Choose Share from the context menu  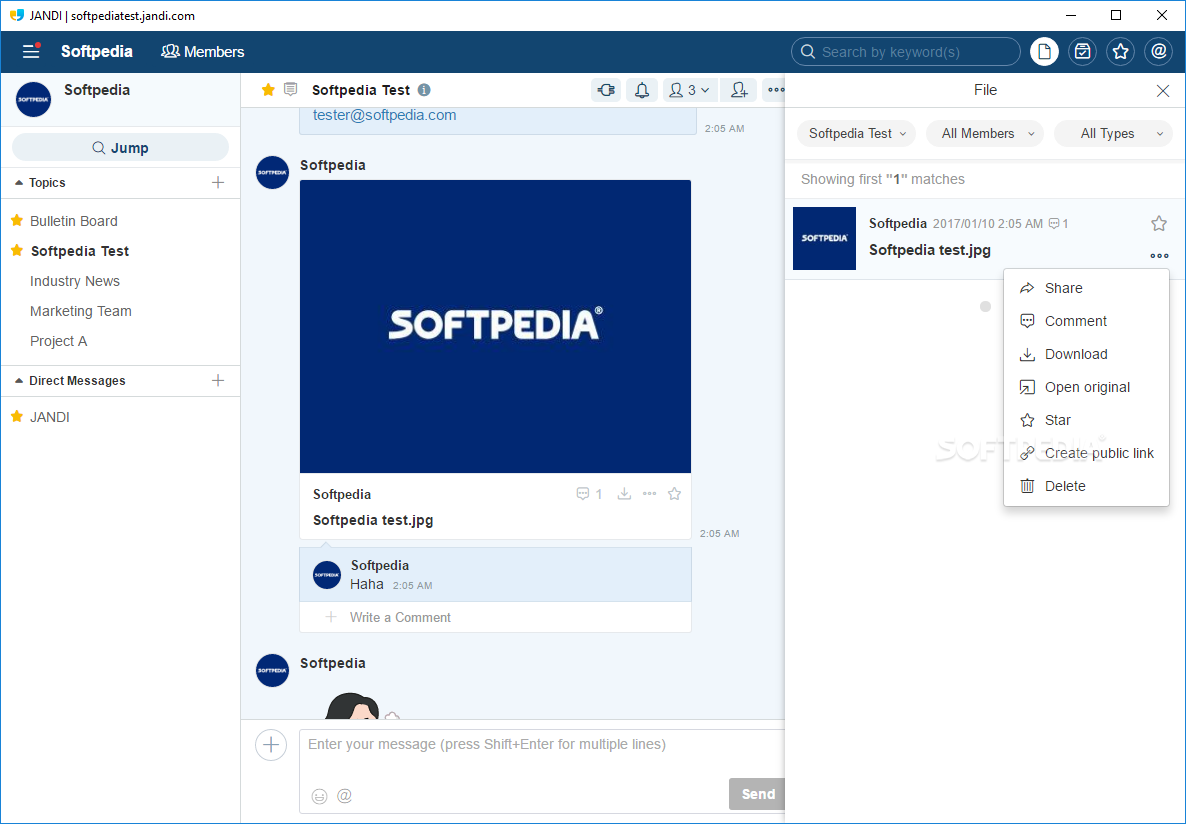1086,288
